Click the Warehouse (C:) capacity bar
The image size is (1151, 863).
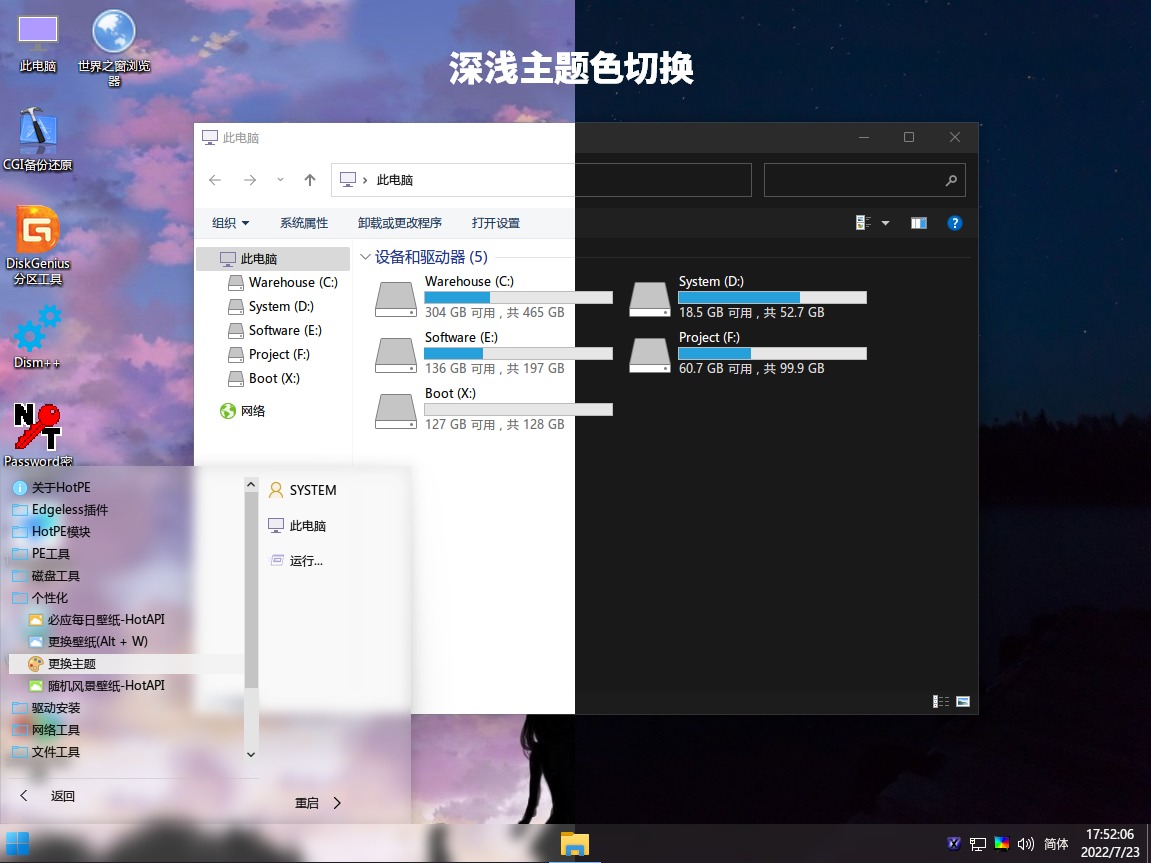(519, 297)
